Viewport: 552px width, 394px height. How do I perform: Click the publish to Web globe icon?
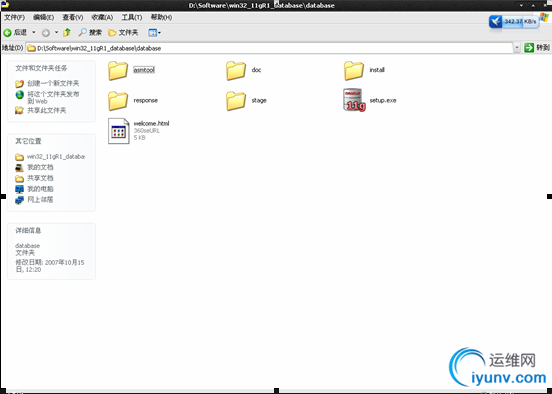tap(19, 95)
